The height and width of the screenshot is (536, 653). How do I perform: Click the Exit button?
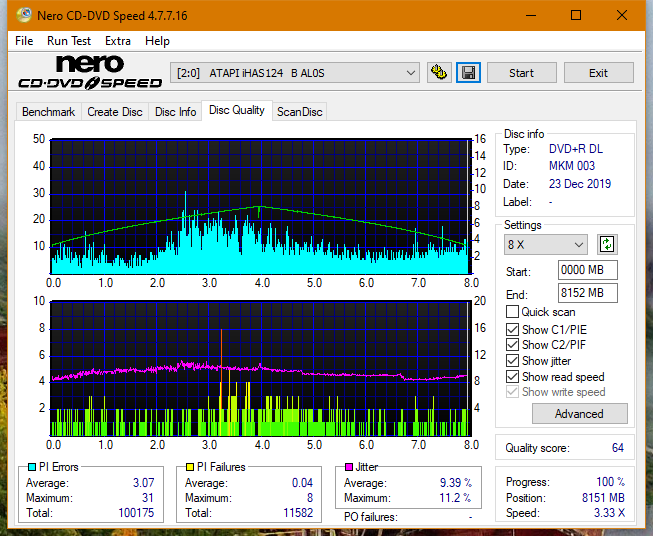(x=598, y=73)
